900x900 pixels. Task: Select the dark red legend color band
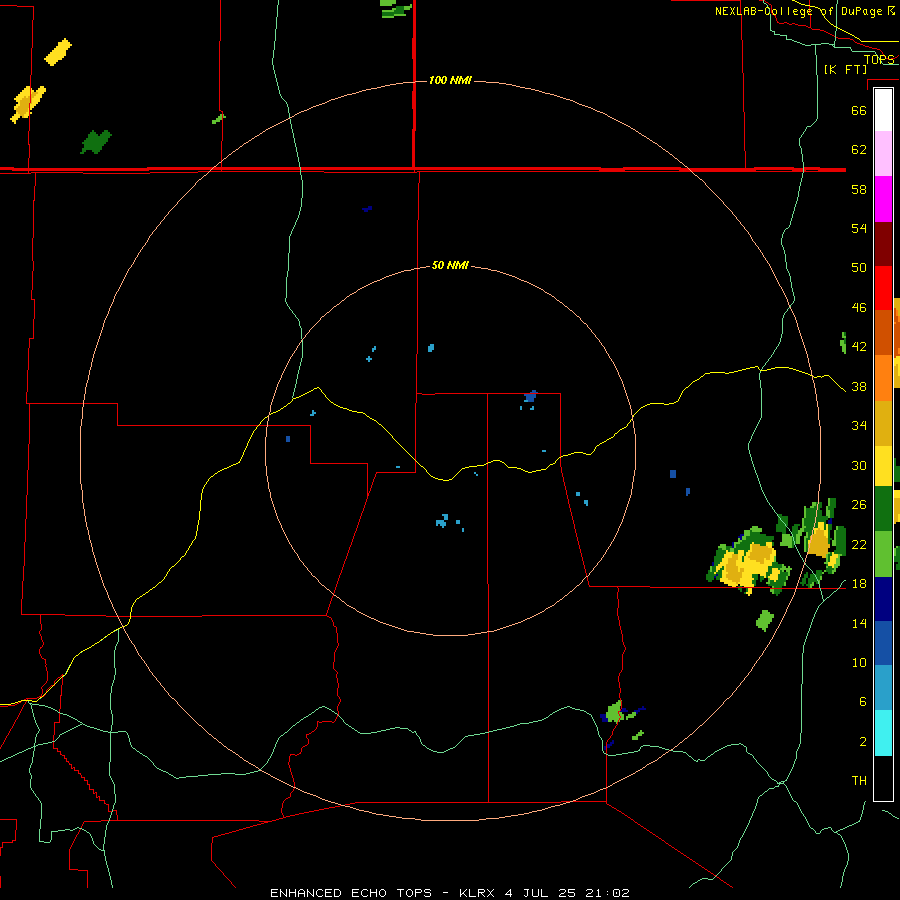click(x=883, y=245)
